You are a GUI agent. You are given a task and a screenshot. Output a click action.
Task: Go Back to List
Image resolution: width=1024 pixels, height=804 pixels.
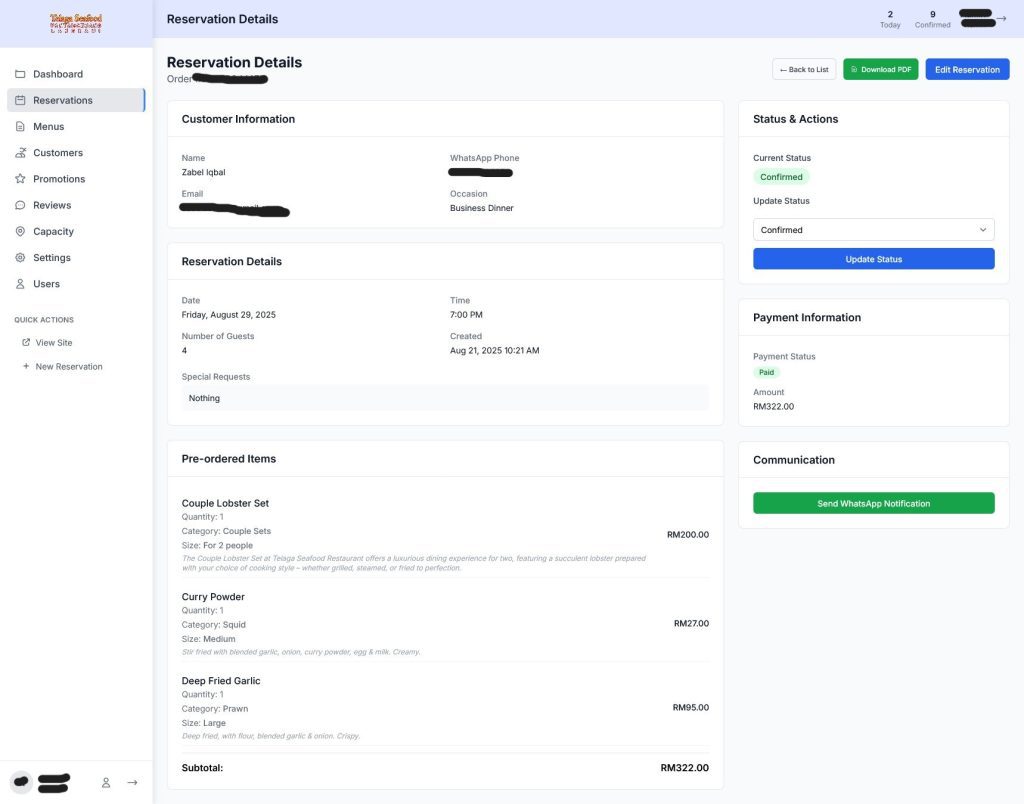pos(804,69)
